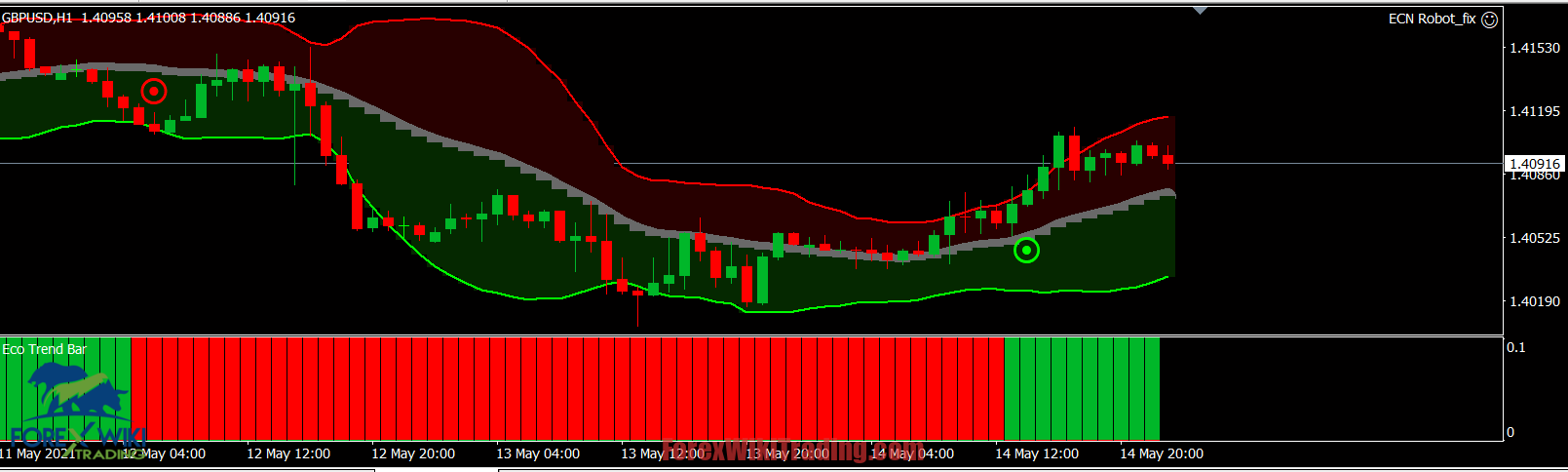Click the 1.40190 price axis label
Image resolution: width=1568 pixels, height=472 pixels.
(x=1534, y=301)
